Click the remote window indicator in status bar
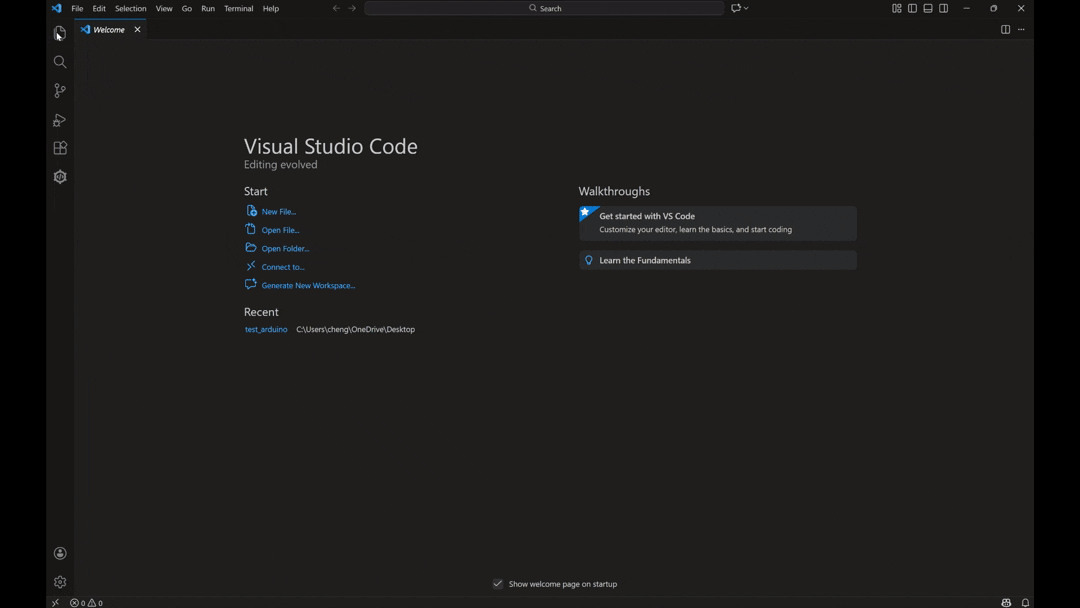The image size is (1080, 608). point(55,603)
